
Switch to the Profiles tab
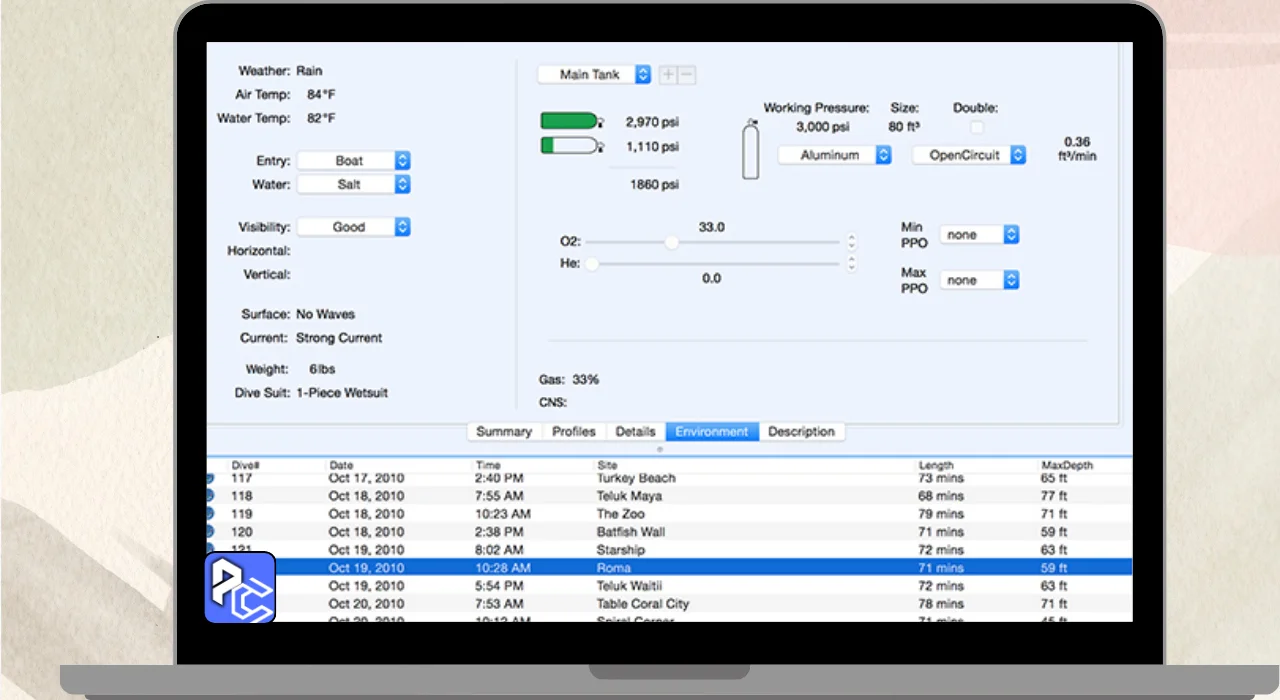coord(574,432)
